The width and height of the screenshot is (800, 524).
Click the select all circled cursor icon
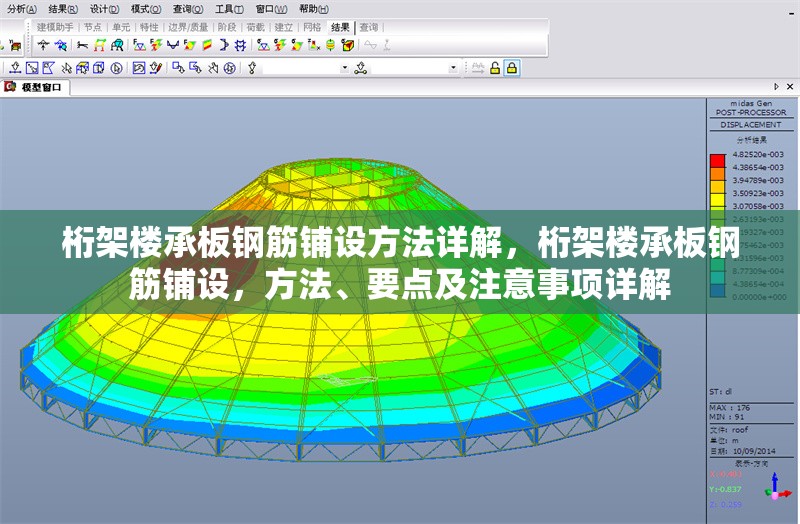[x=116, y=68]
